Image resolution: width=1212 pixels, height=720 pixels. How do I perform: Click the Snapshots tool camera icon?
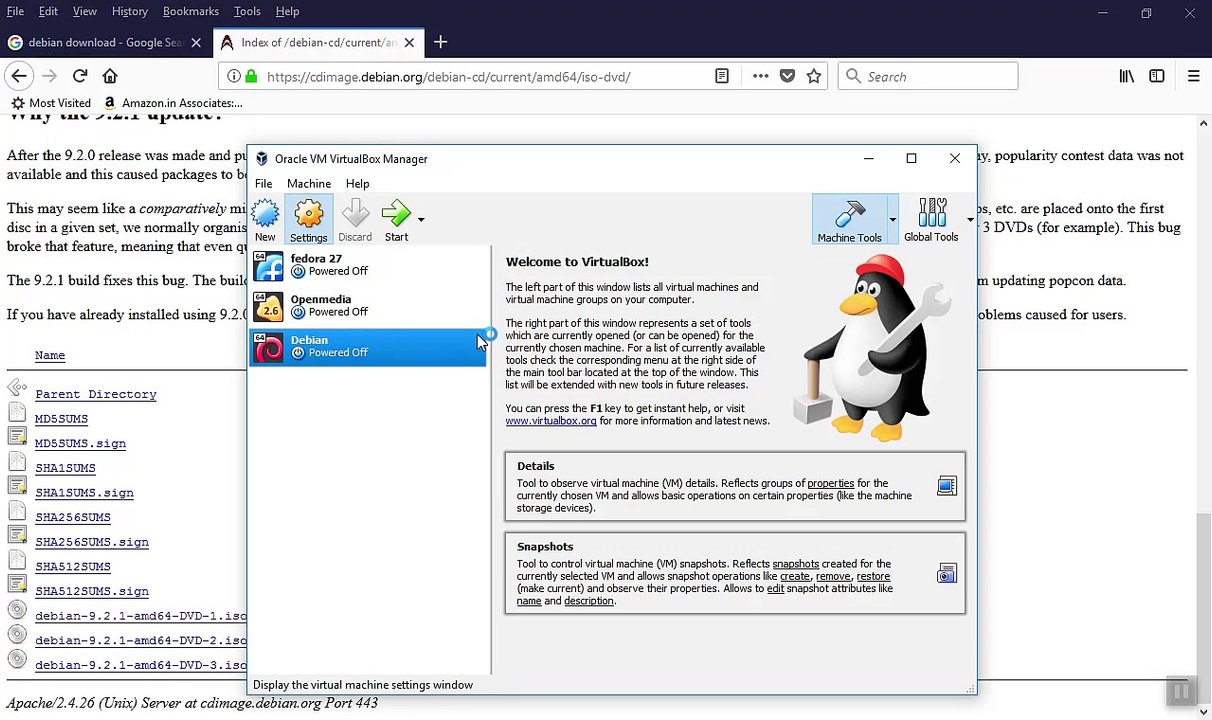(946, 574)
